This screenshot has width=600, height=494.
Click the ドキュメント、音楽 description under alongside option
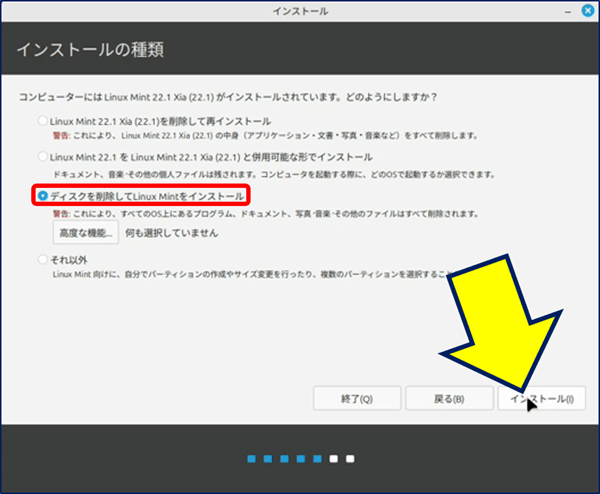(274, 175)
